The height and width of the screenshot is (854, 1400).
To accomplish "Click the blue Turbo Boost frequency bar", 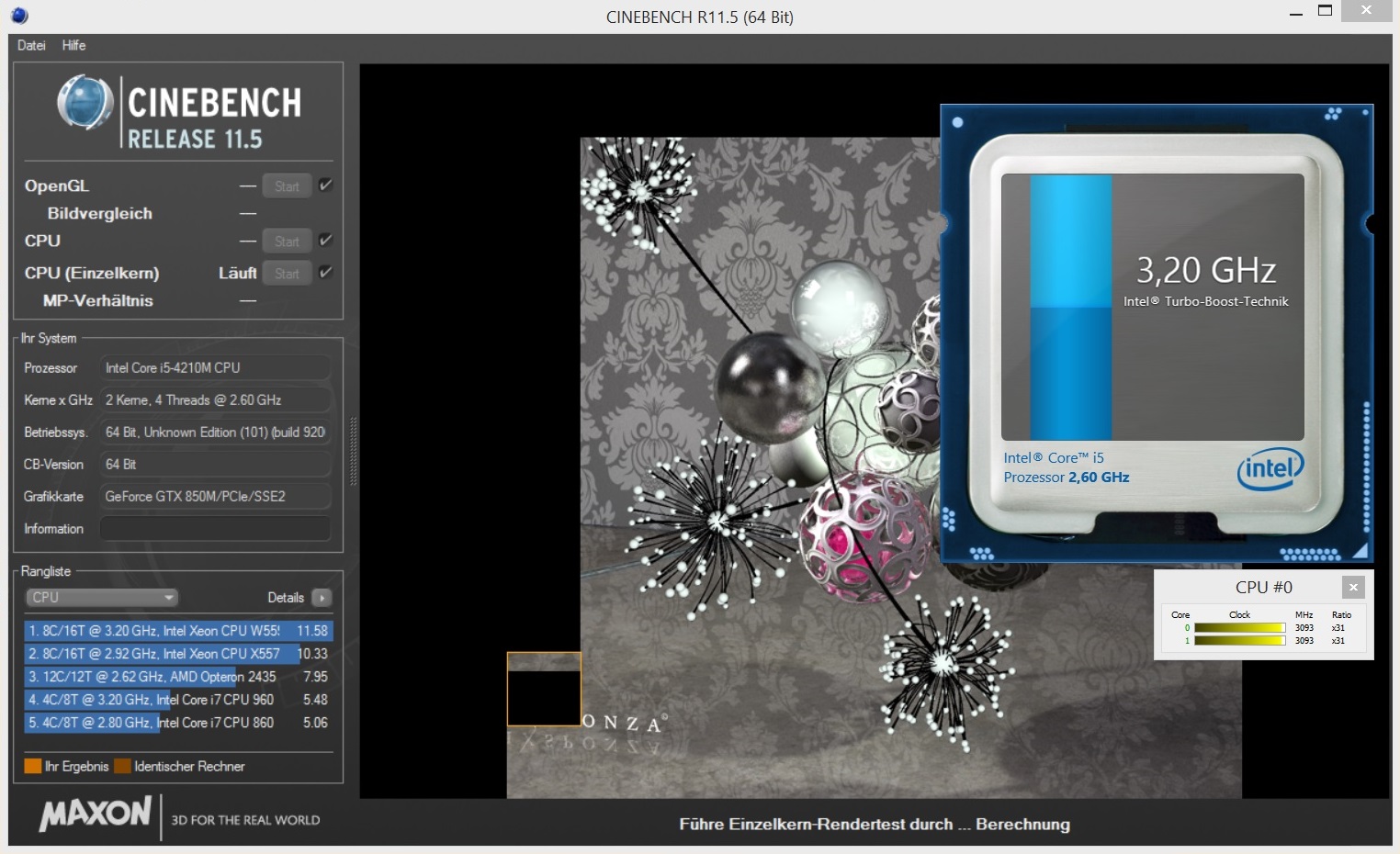I will [1071, 308].
